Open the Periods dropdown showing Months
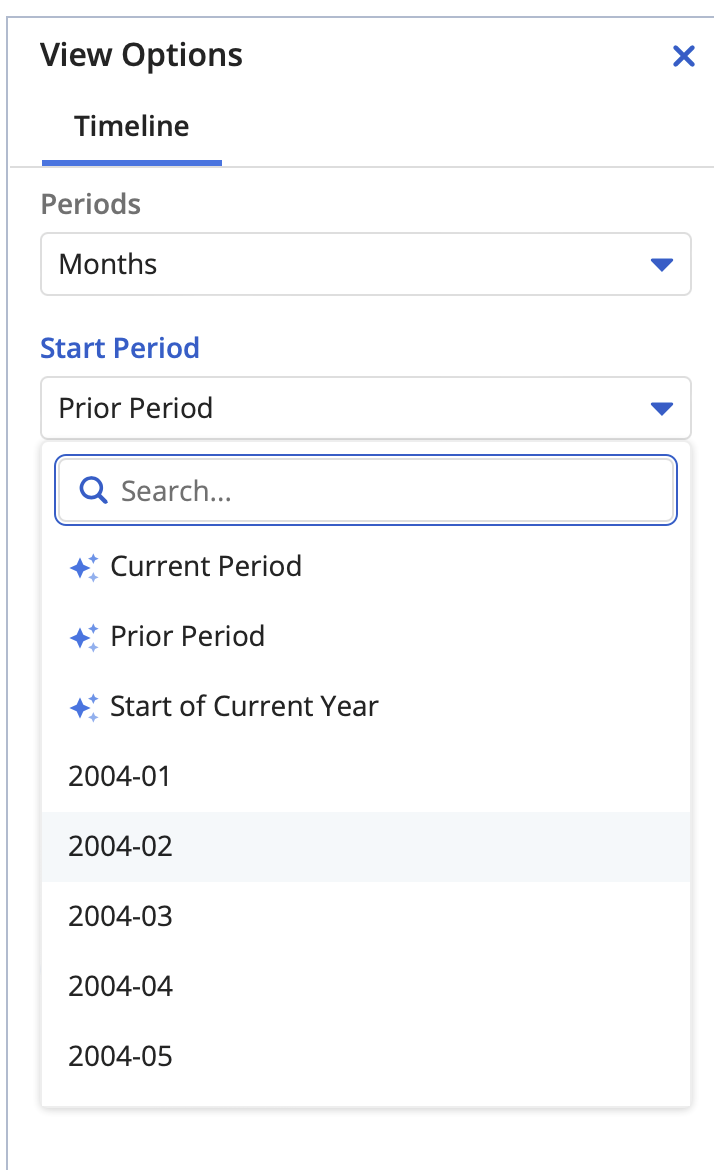This screenshot has width=714, height=1170. pos(365,264)
